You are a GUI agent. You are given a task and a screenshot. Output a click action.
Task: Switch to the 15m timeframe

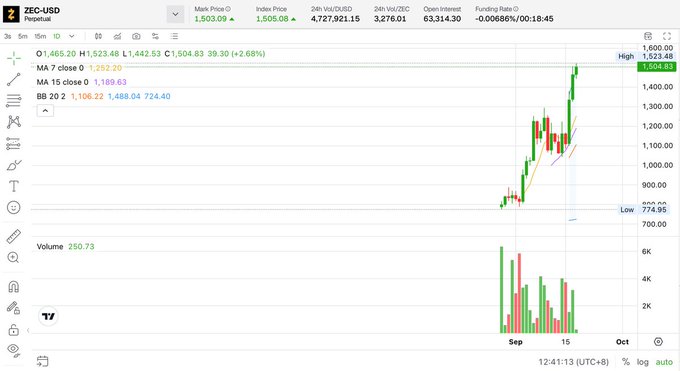pos(40,36)
